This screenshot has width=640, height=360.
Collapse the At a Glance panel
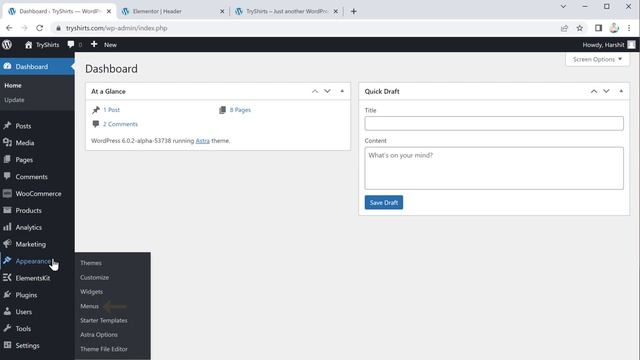(x=342, y=91)
